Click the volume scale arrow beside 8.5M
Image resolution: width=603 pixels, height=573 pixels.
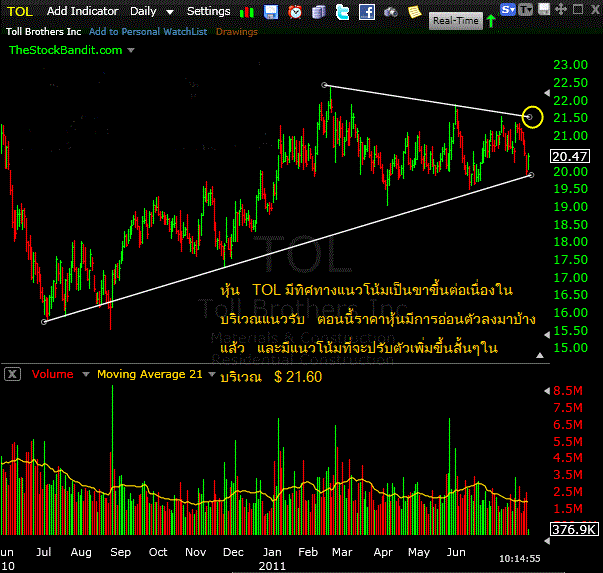(x=547, y=391)
